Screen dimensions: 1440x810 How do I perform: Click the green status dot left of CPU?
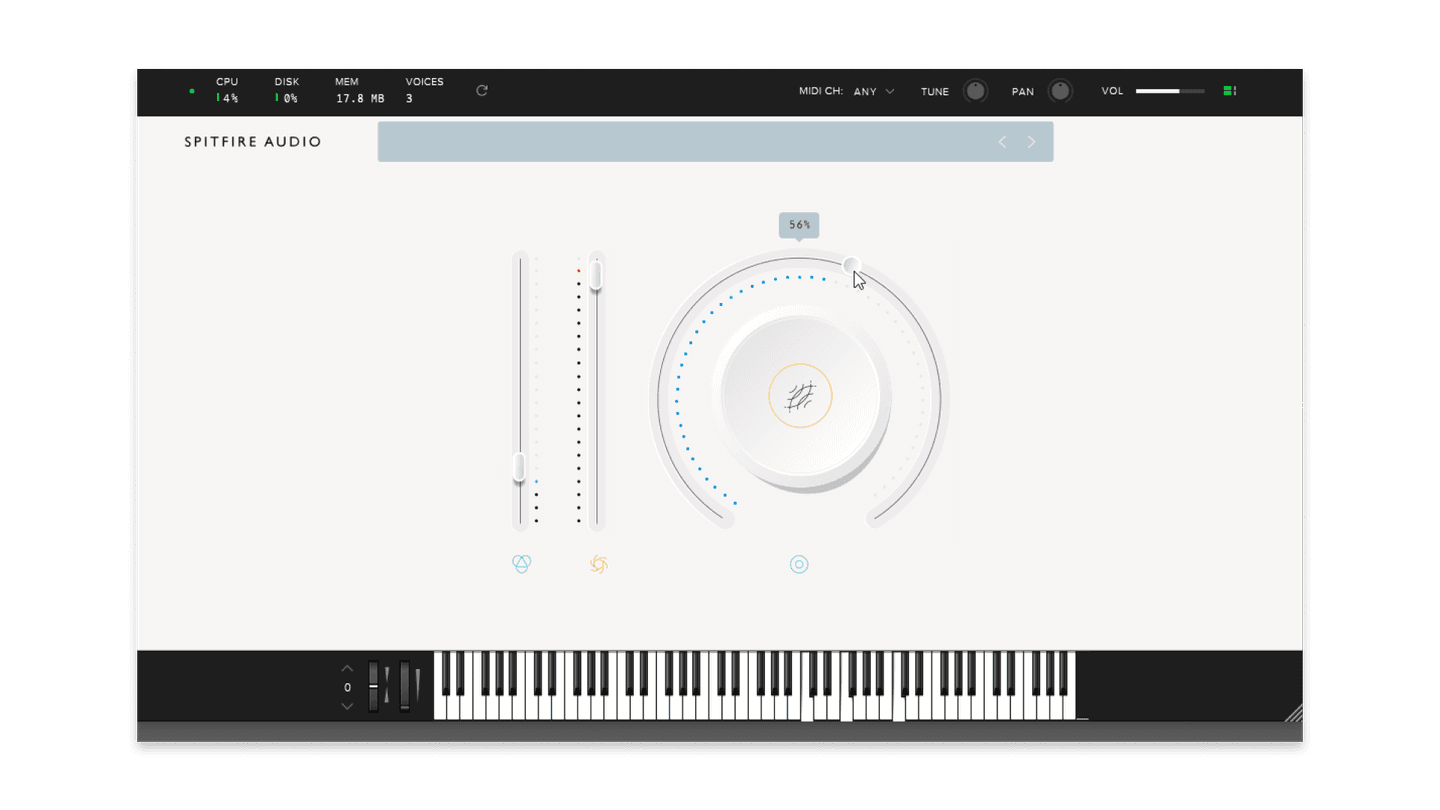tap(192, 91)
